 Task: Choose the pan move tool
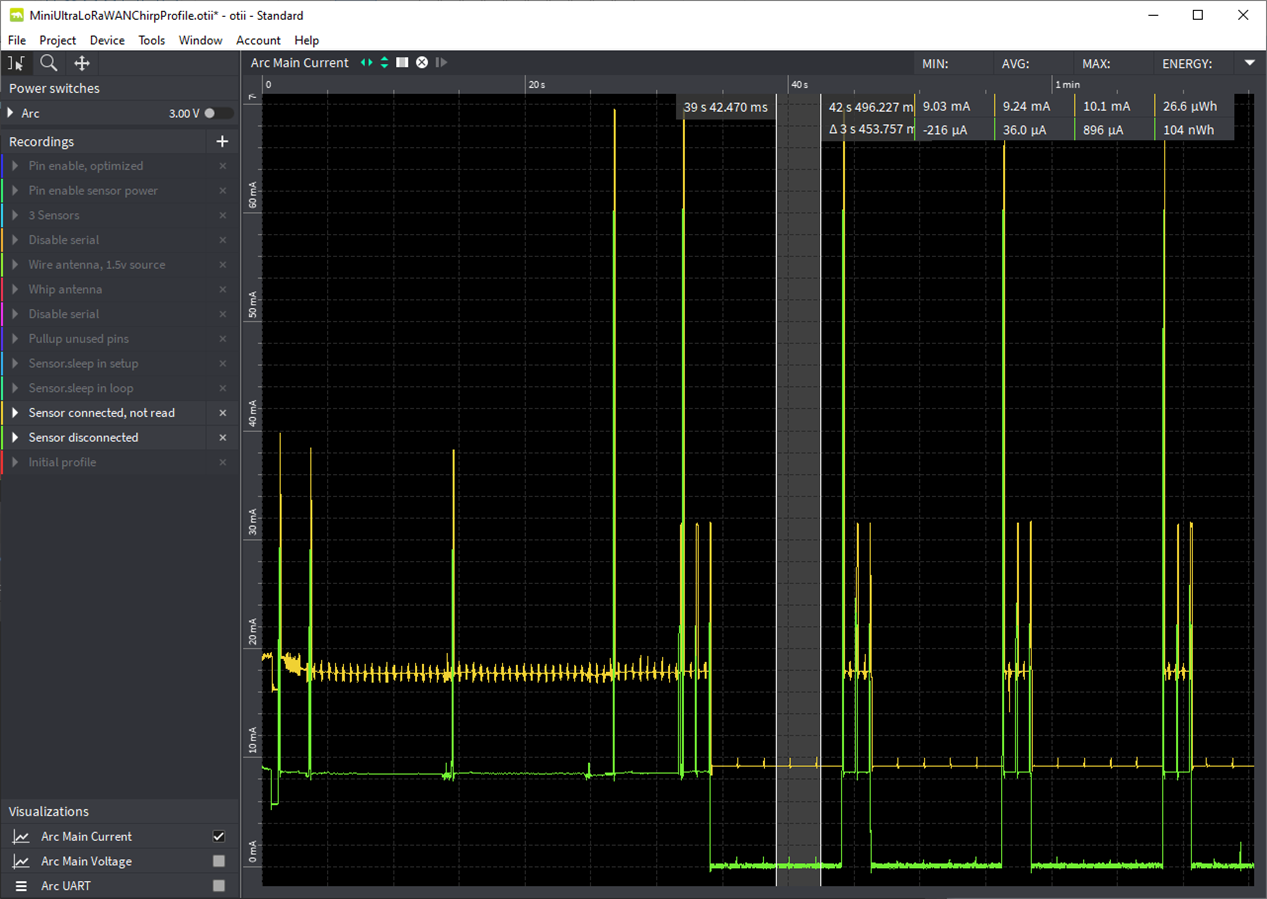pos(82,63)
